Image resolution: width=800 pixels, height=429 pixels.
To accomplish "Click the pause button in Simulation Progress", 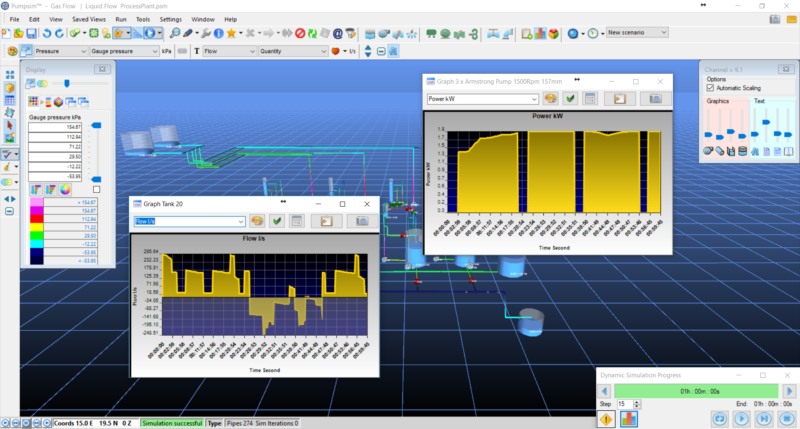I will click(x=764, y=418).
